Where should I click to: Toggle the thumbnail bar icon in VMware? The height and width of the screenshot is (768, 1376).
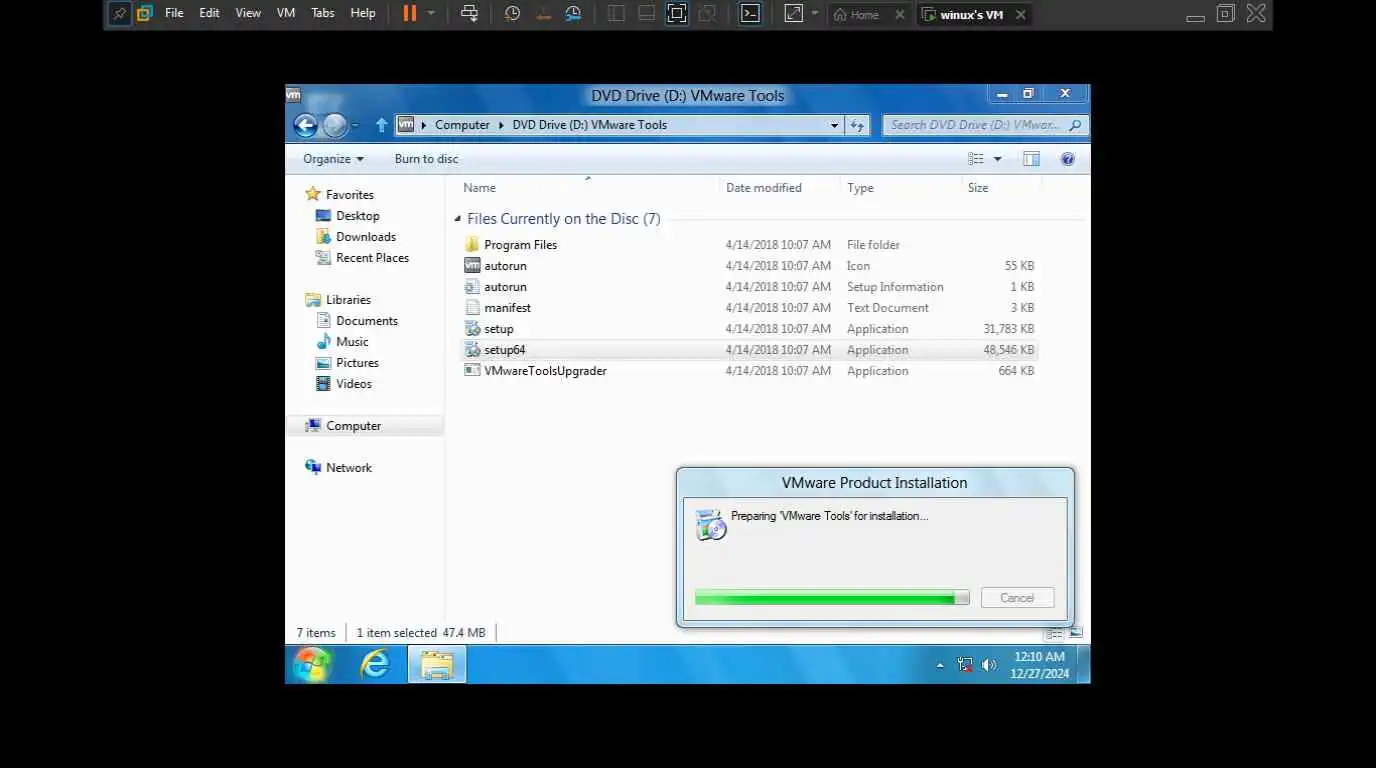click(646, 14)
